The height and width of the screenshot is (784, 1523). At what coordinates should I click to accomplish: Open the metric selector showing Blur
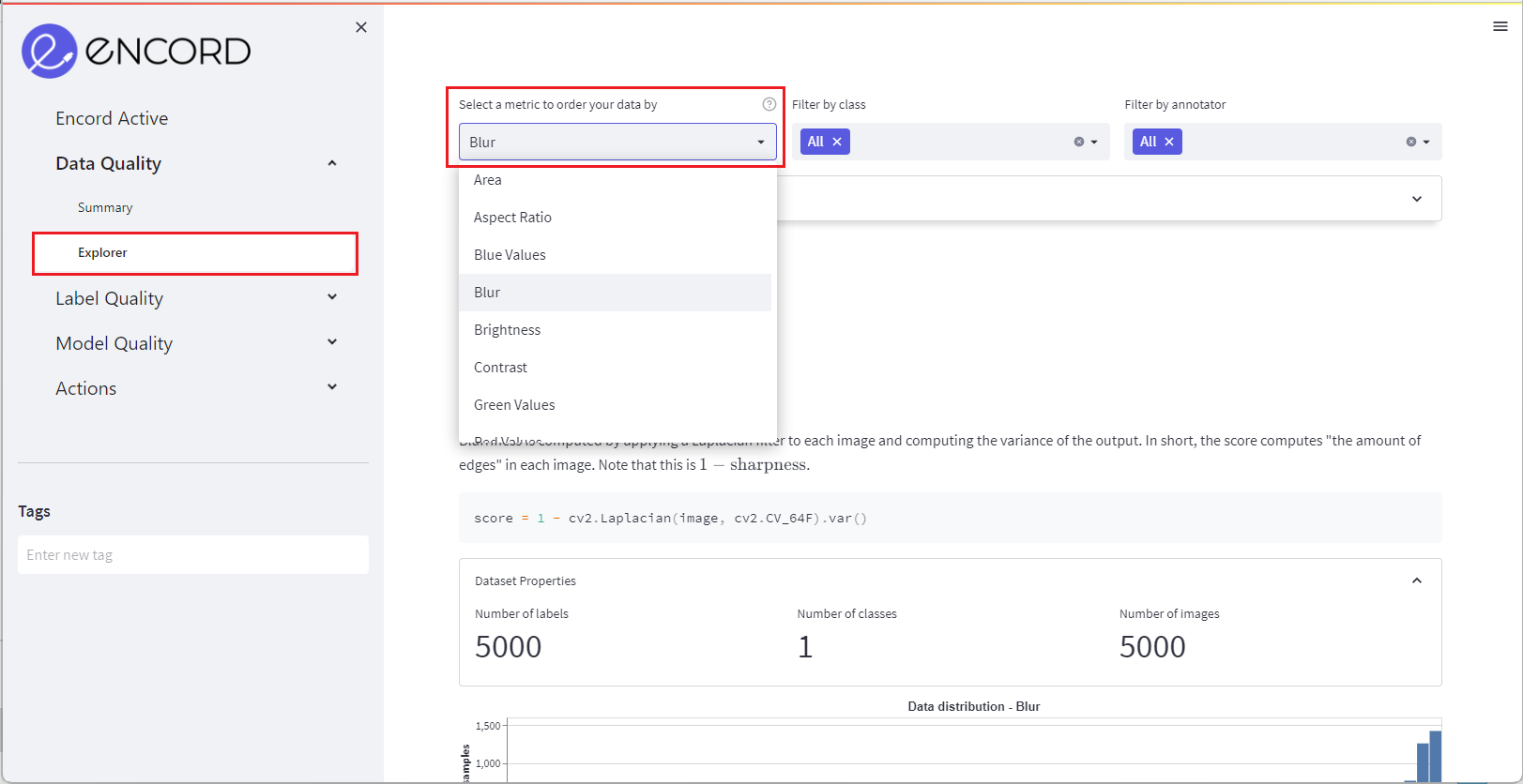coord(617,142)
